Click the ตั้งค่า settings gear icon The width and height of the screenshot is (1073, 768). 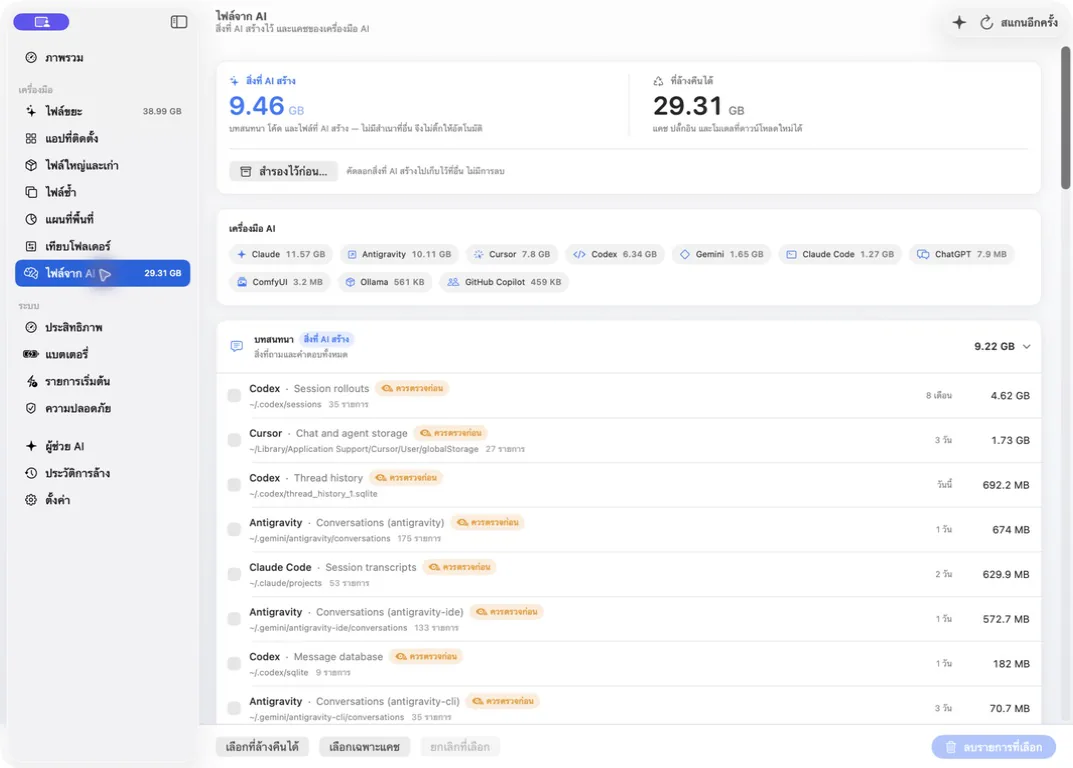(31, 500)
